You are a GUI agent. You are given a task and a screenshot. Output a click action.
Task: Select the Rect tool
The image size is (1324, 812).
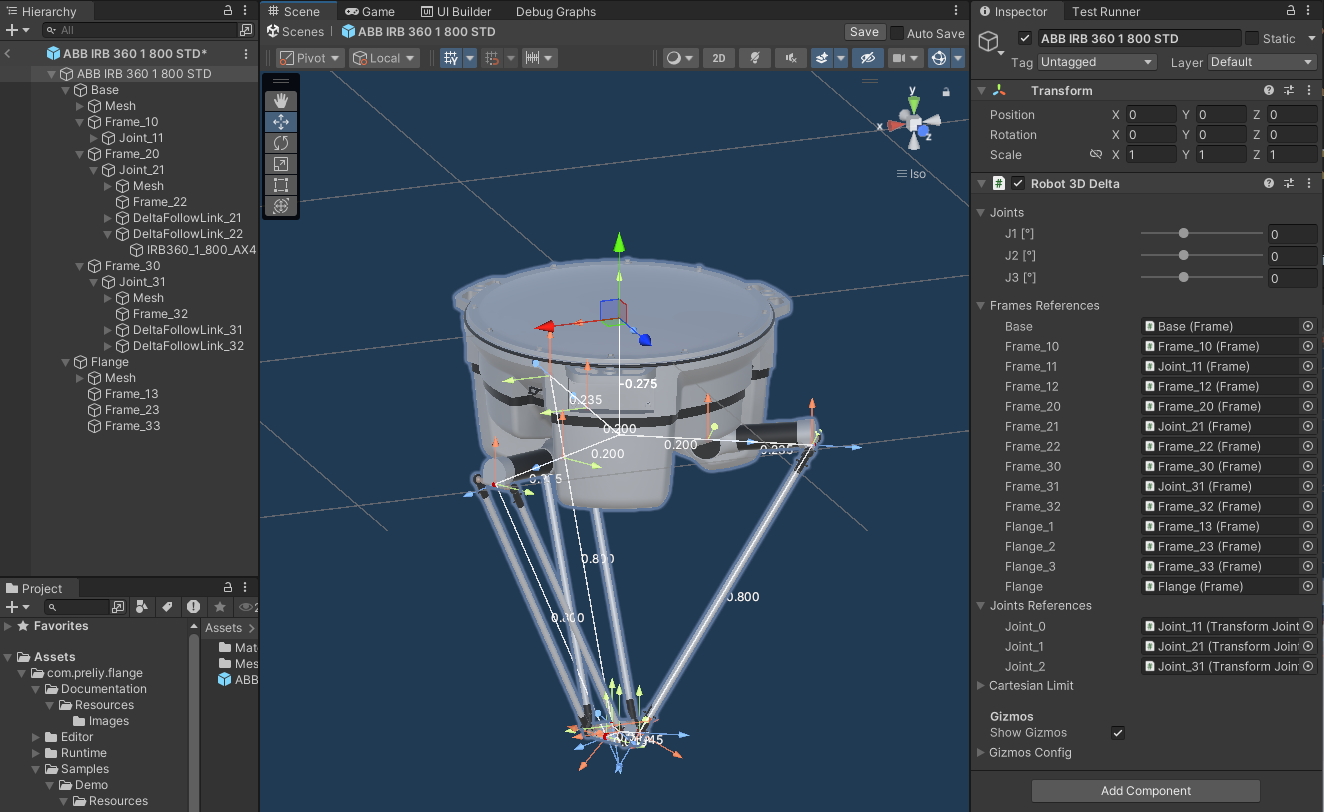tap(281, 185)
